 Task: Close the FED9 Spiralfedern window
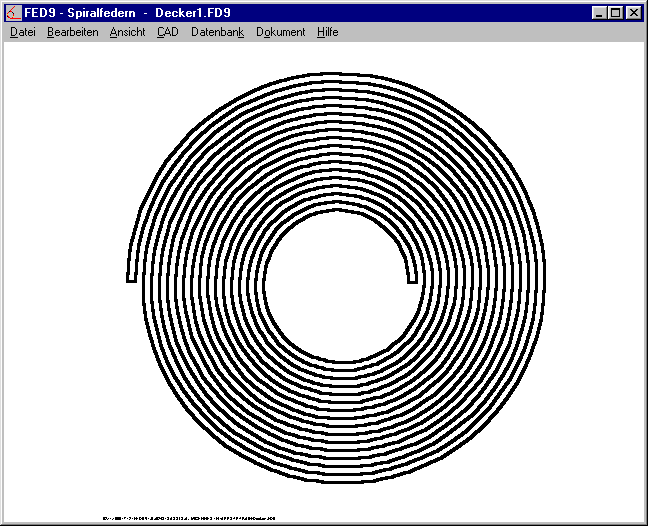click(x=632, y=13)
